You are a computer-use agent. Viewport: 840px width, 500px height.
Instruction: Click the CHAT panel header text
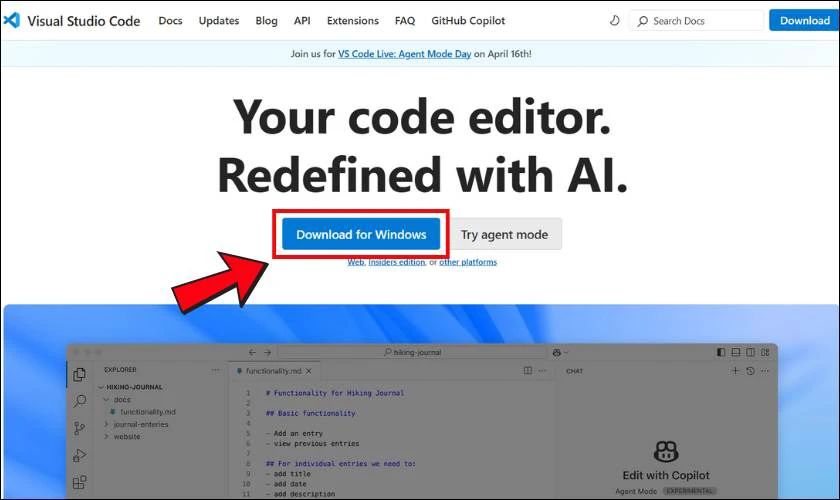(x=574, y=371)
